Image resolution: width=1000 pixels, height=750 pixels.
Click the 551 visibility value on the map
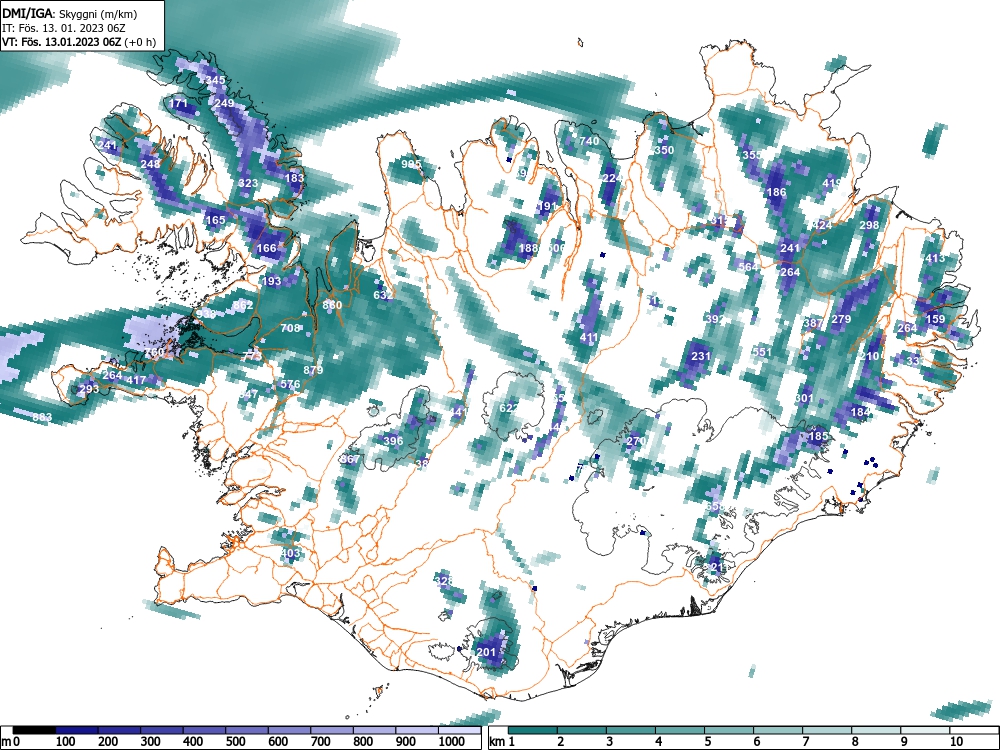click(x=762, y=351)
